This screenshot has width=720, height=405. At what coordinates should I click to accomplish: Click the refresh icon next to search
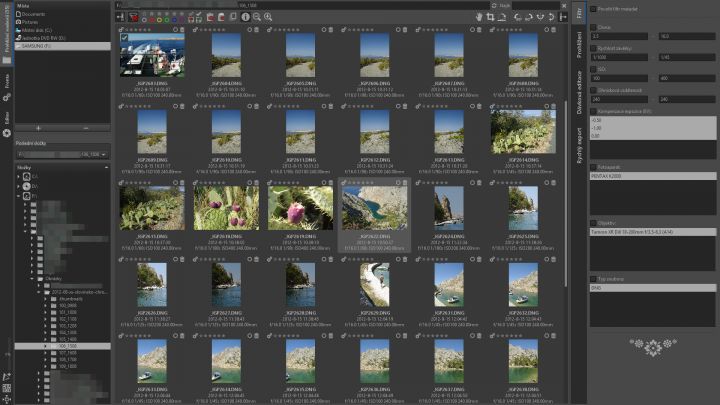(x=494, y=6)
